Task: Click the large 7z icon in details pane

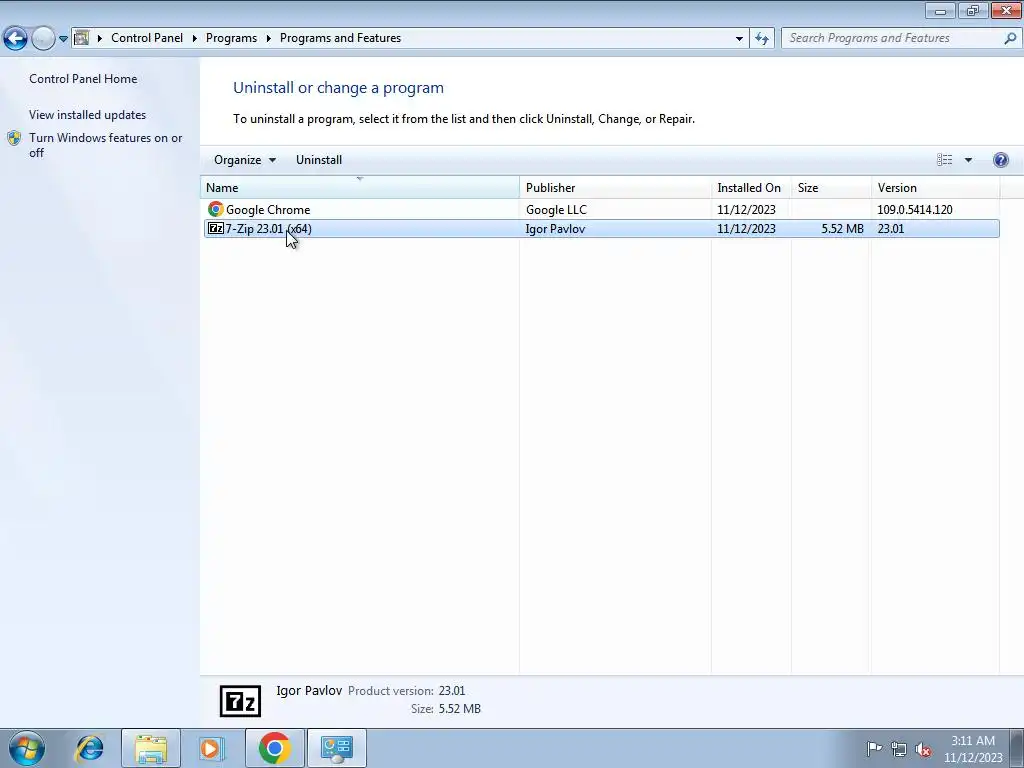Action: (240, 701)
